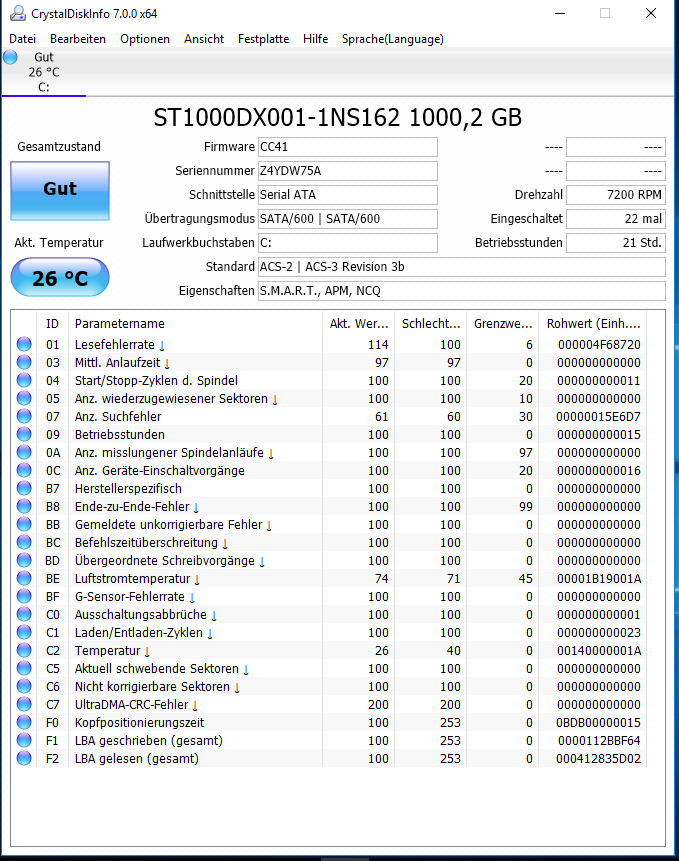Open the Datei menu

(23, 39)
